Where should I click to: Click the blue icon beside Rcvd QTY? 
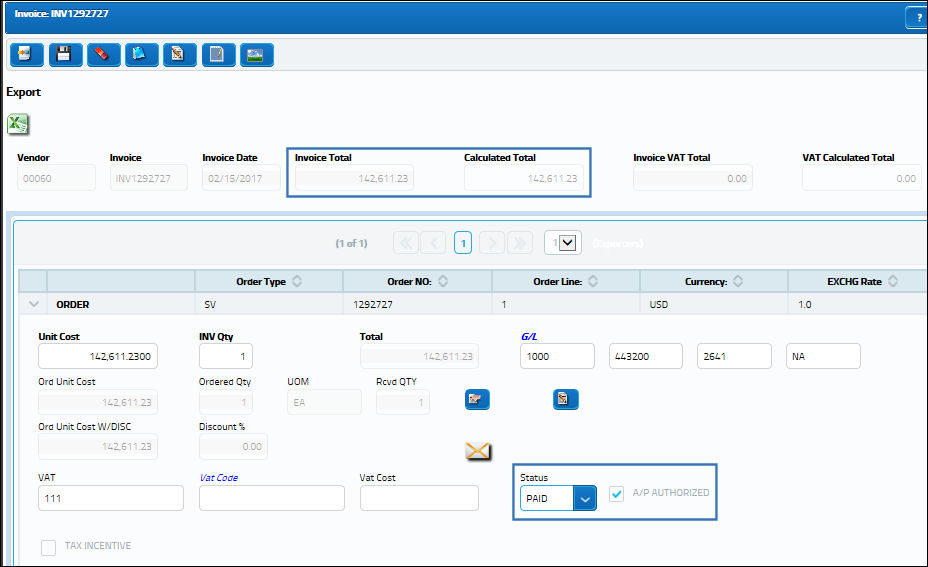tap(477, 400)
